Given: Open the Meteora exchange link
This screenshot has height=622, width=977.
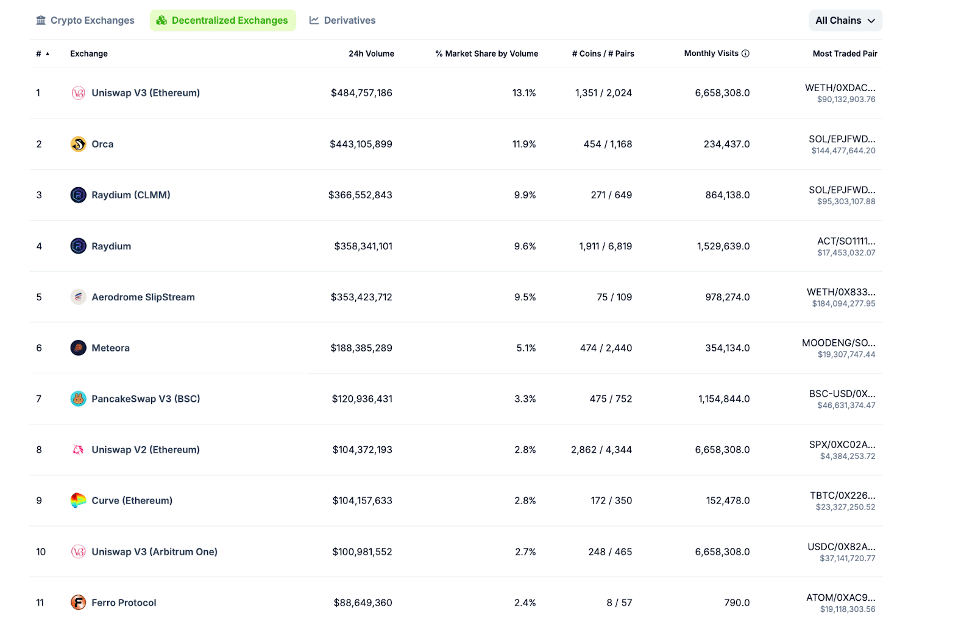Looking at the screenshot, I should (x=111, y=348).
